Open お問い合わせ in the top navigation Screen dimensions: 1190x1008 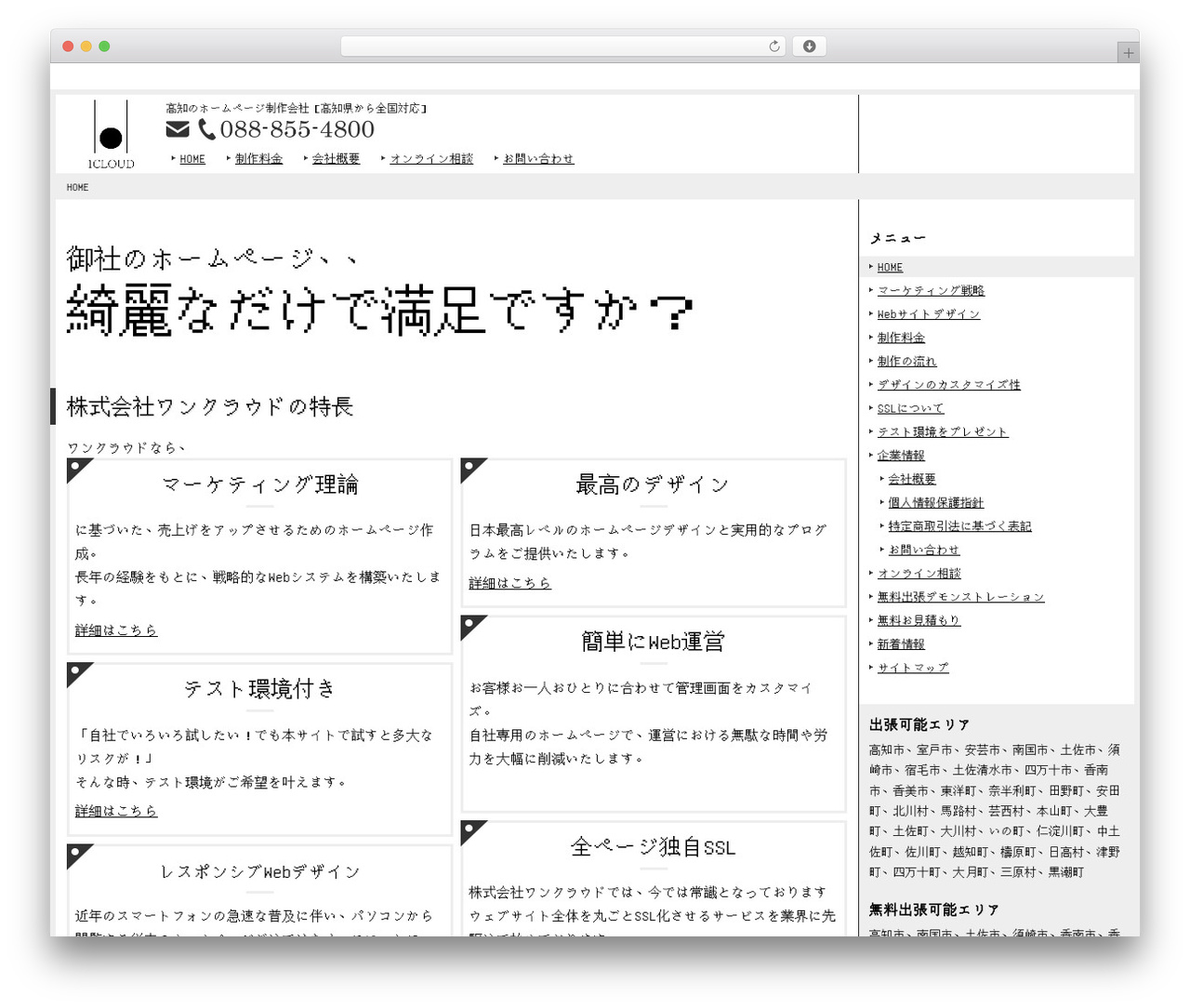click(538, 159)
